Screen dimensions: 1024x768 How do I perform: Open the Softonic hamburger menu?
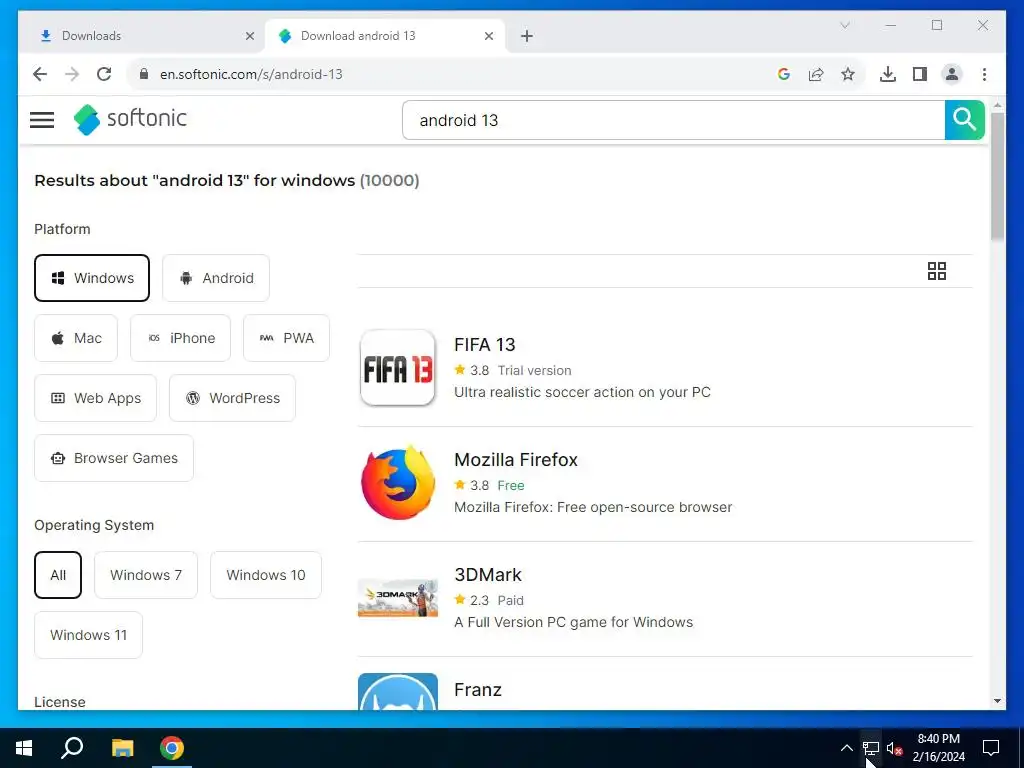point(42,120)
